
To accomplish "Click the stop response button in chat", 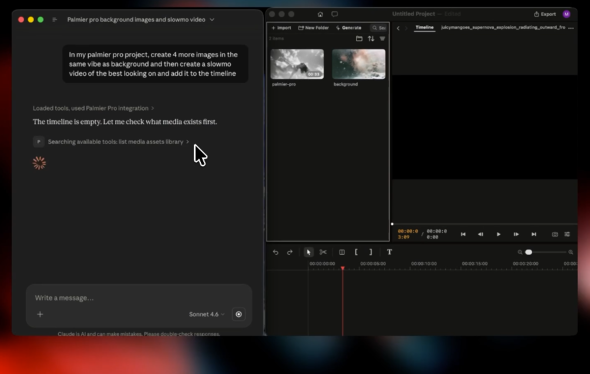I will point(239,314).
